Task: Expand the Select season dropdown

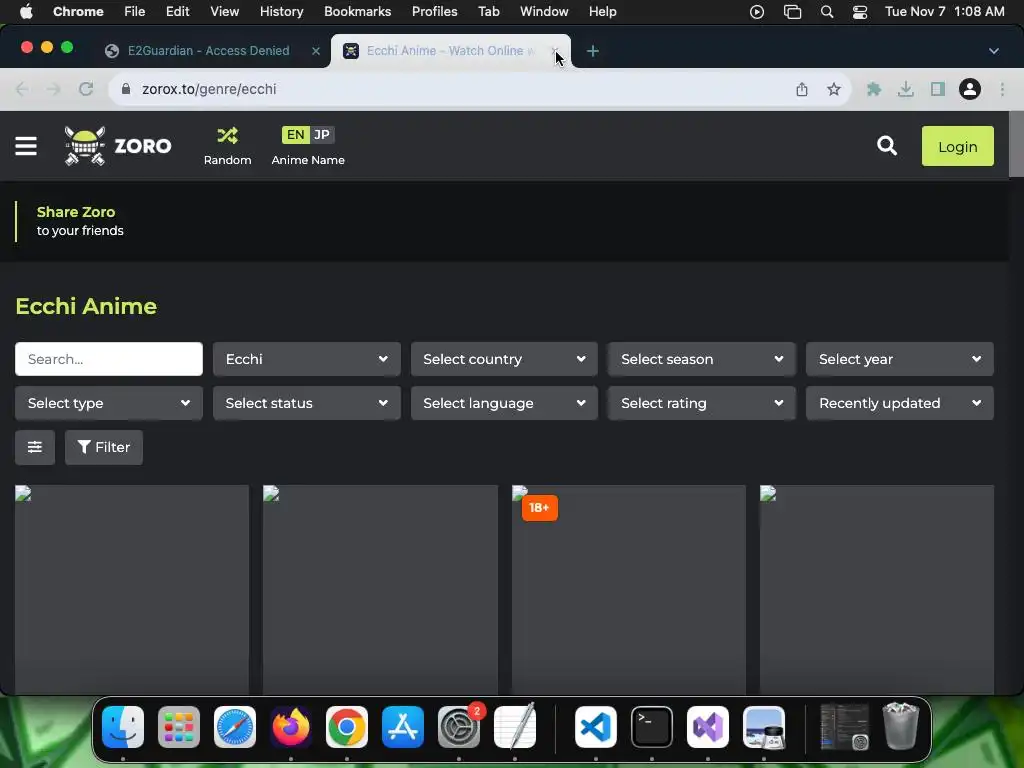Action: coord(702,359)
